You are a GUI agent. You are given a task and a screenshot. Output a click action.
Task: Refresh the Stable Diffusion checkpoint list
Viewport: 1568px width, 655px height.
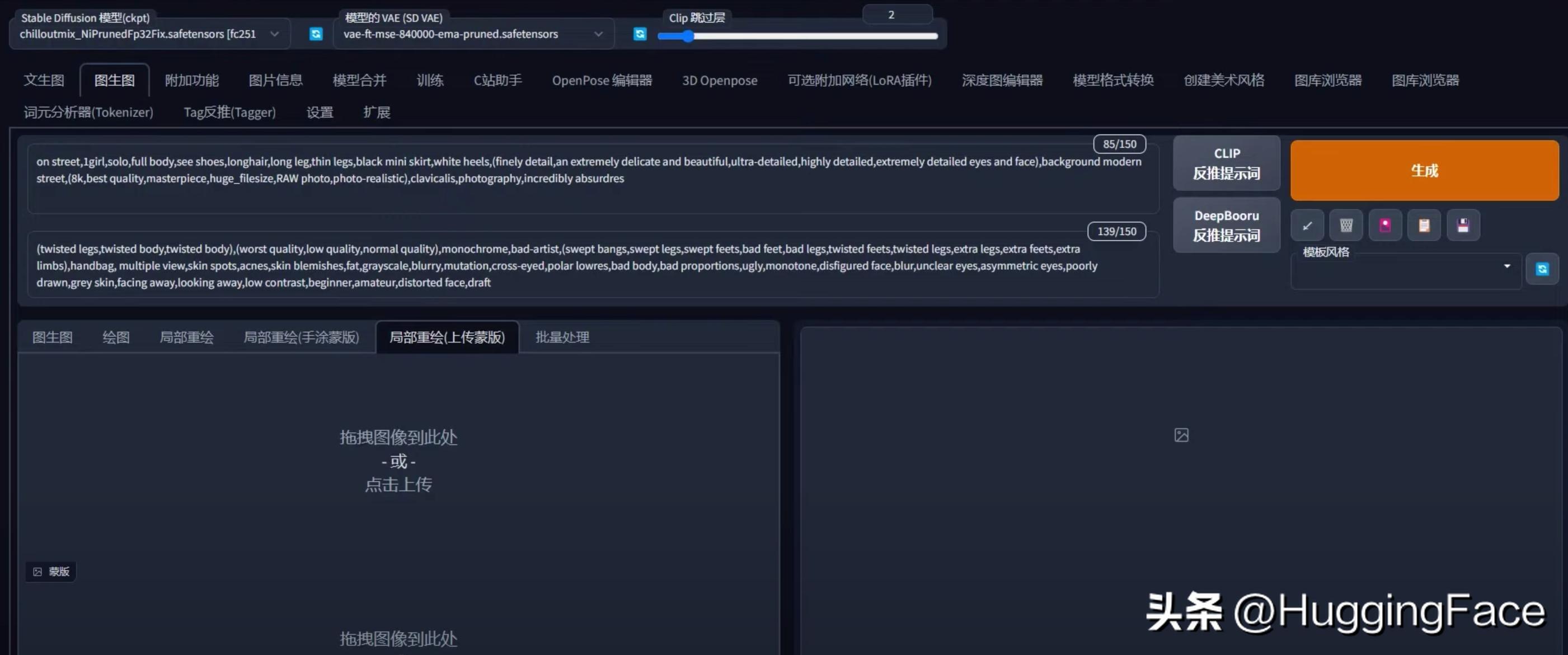click(315, 34)
